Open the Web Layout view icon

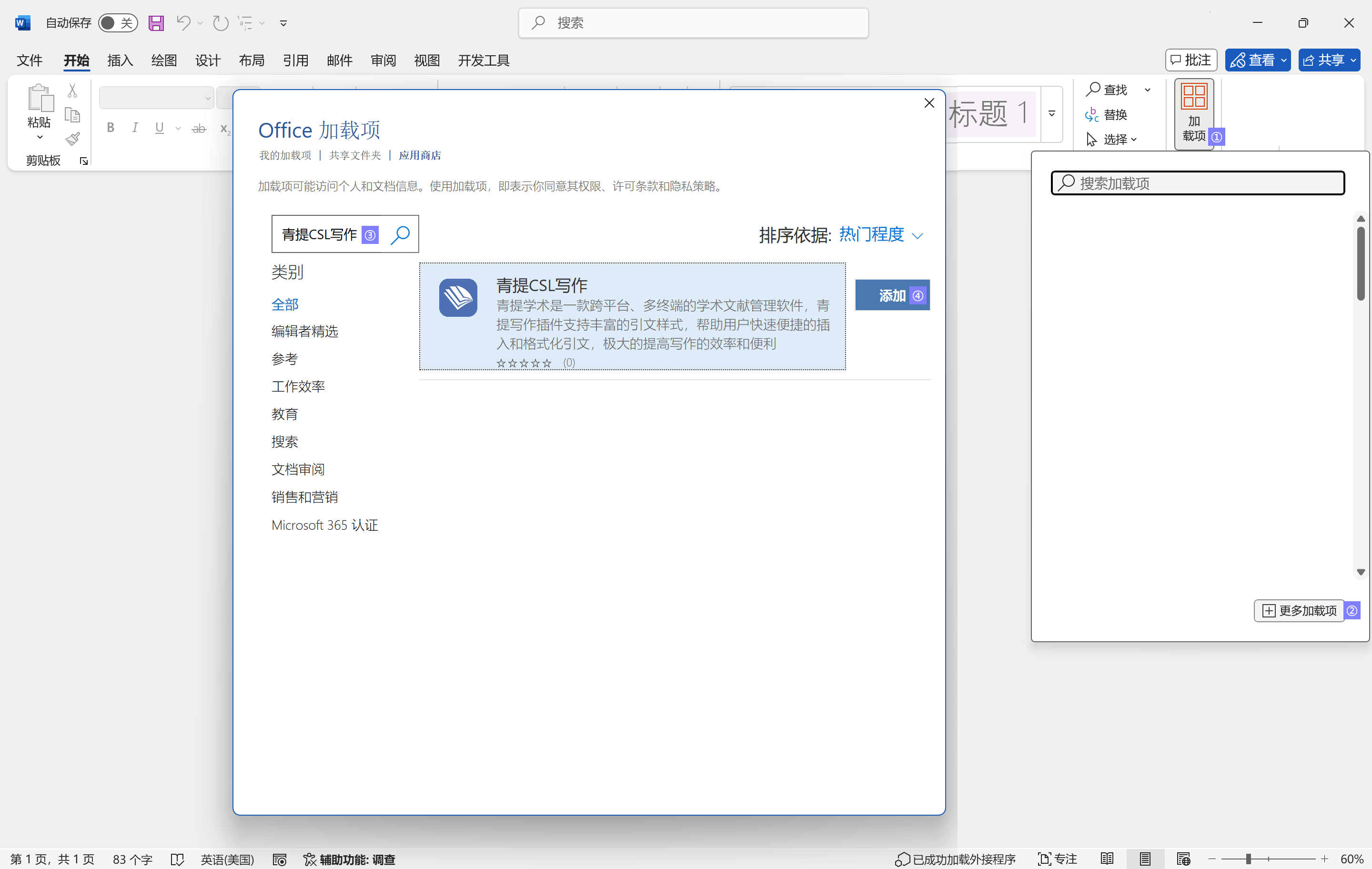[1183, 859]
